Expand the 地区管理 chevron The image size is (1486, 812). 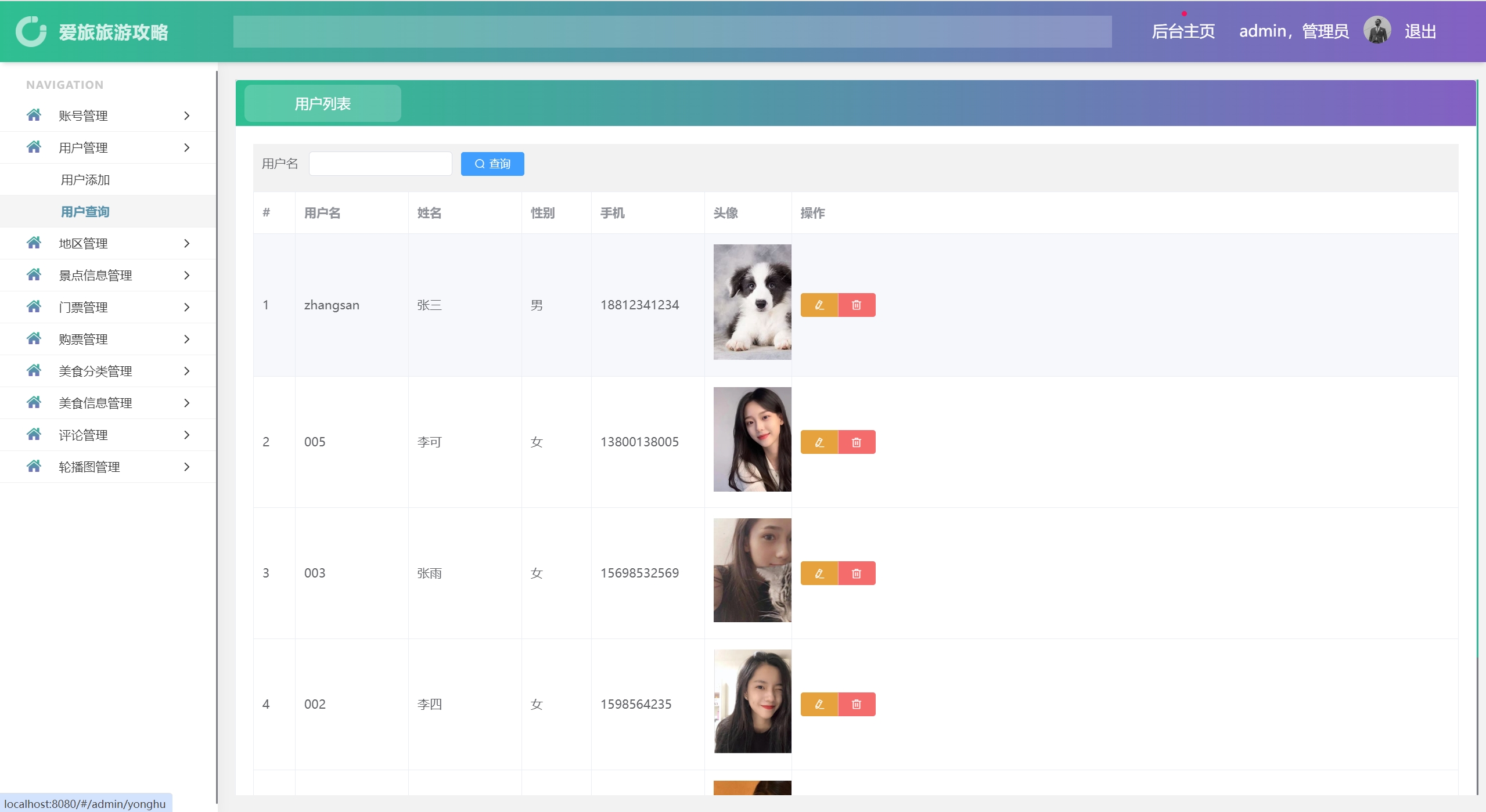click(x=186, y=243)
